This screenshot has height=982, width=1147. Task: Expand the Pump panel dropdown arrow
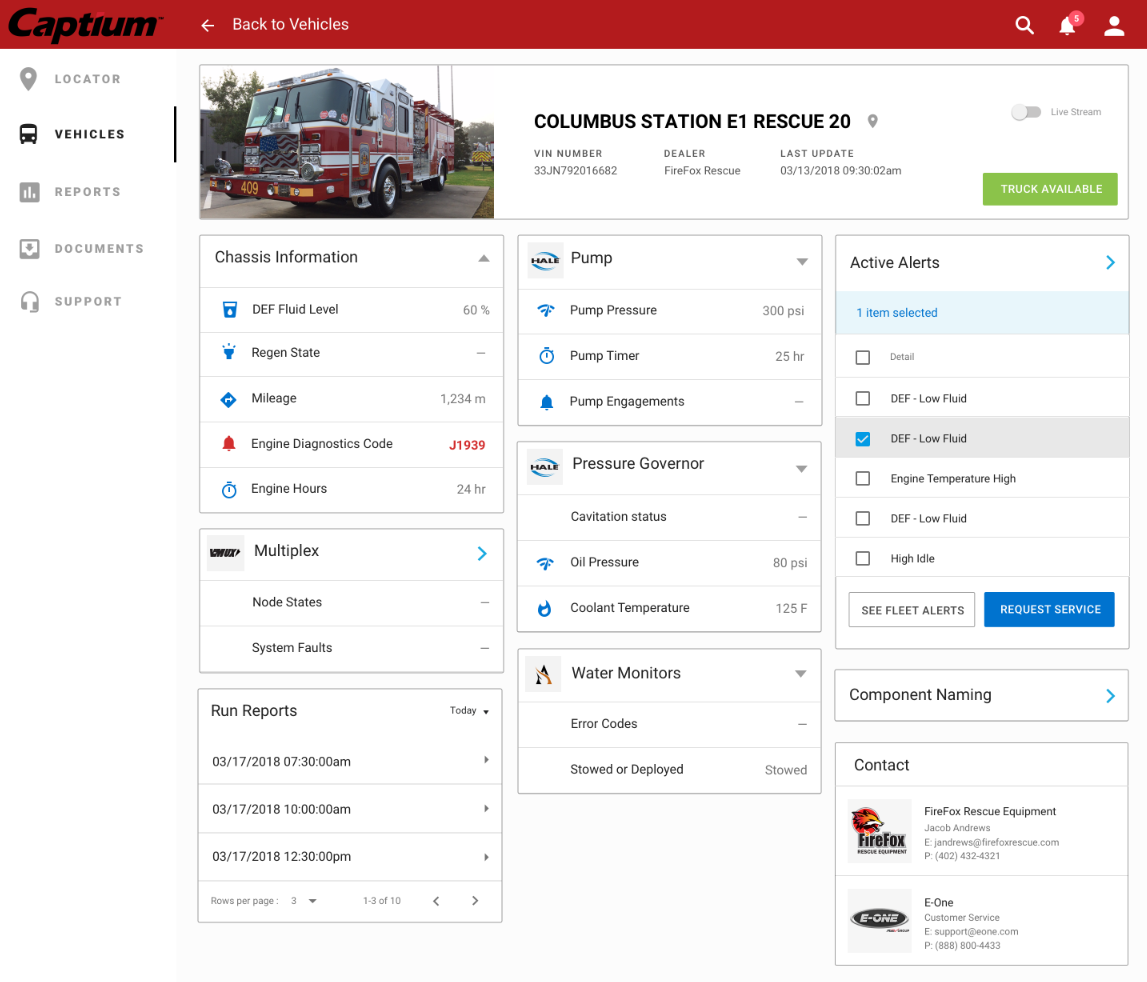(802, 261)
